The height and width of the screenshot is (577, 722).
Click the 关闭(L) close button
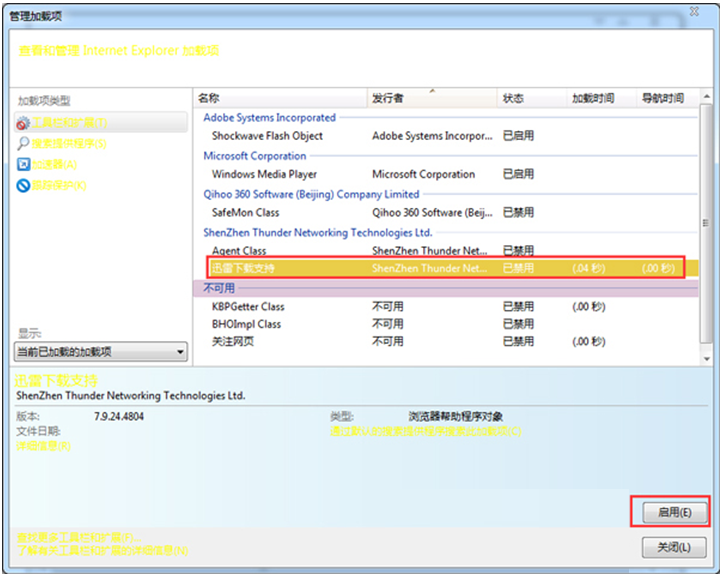coord(674,547)
